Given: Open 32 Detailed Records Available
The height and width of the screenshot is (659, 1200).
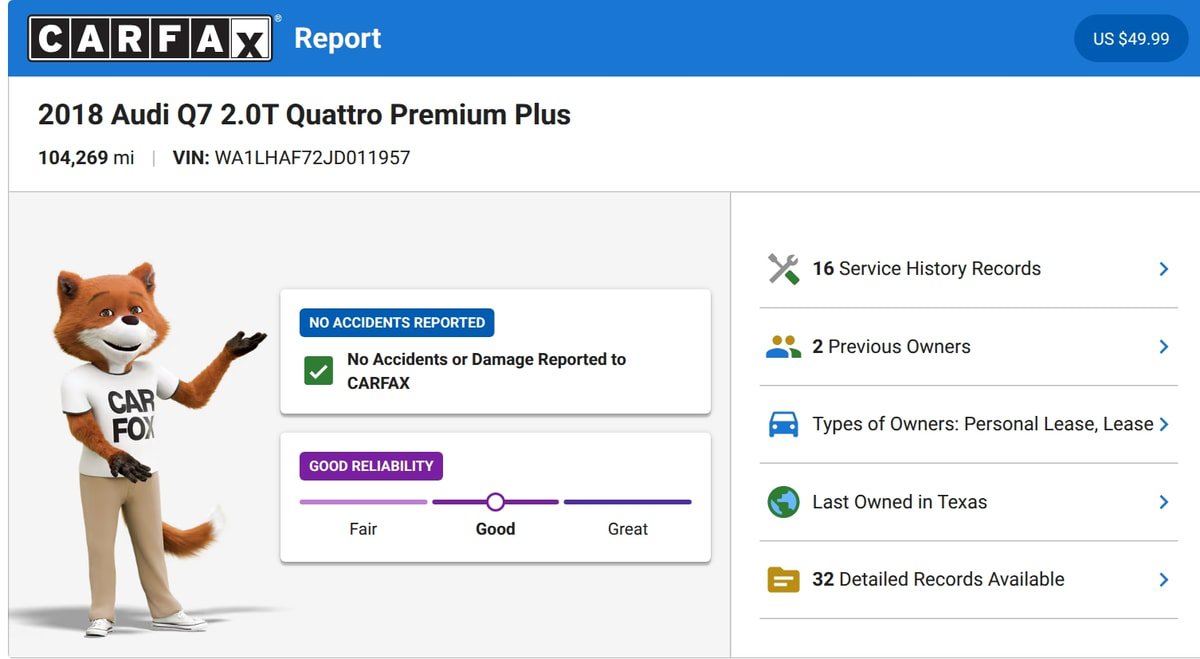Looking at the screenshot, I should [969, 579].
